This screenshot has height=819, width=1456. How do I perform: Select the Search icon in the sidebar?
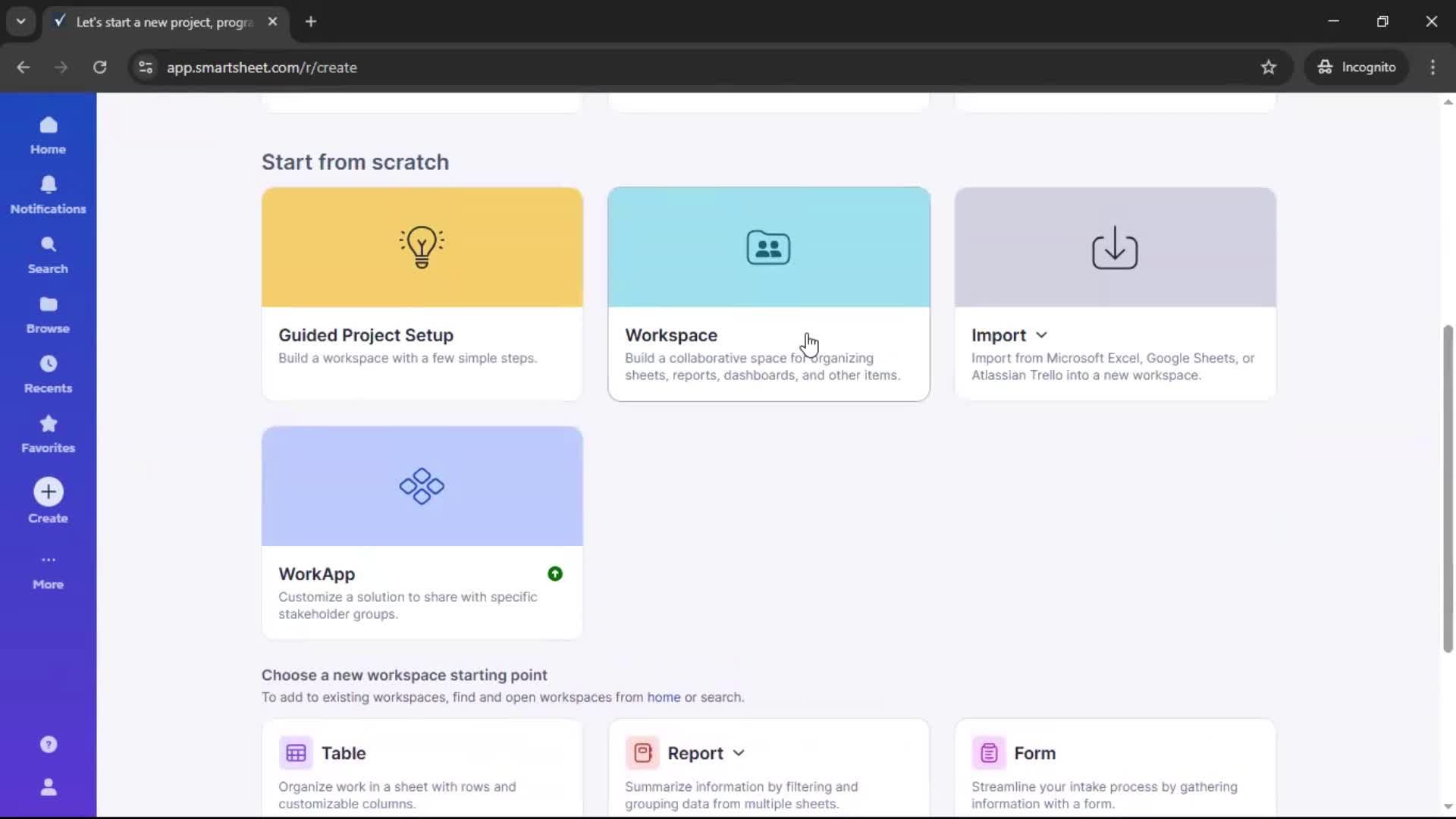[48, 253]
